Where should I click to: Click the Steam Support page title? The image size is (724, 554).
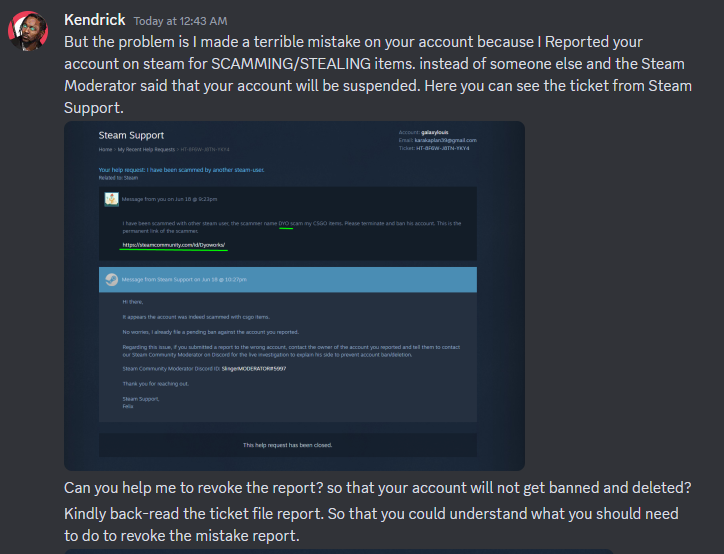(131, 135)
